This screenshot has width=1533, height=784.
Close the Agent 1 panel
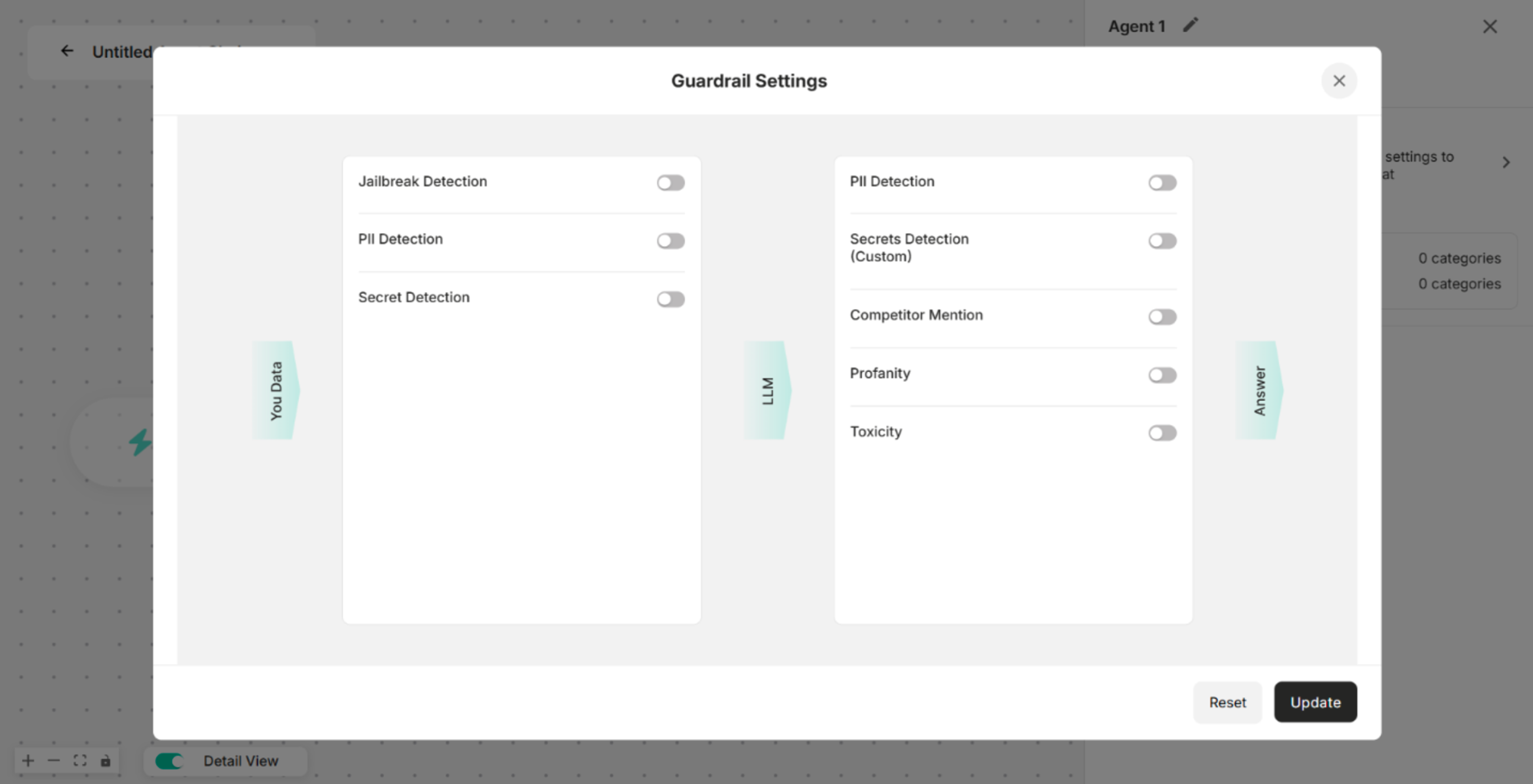pos(1490,27)
